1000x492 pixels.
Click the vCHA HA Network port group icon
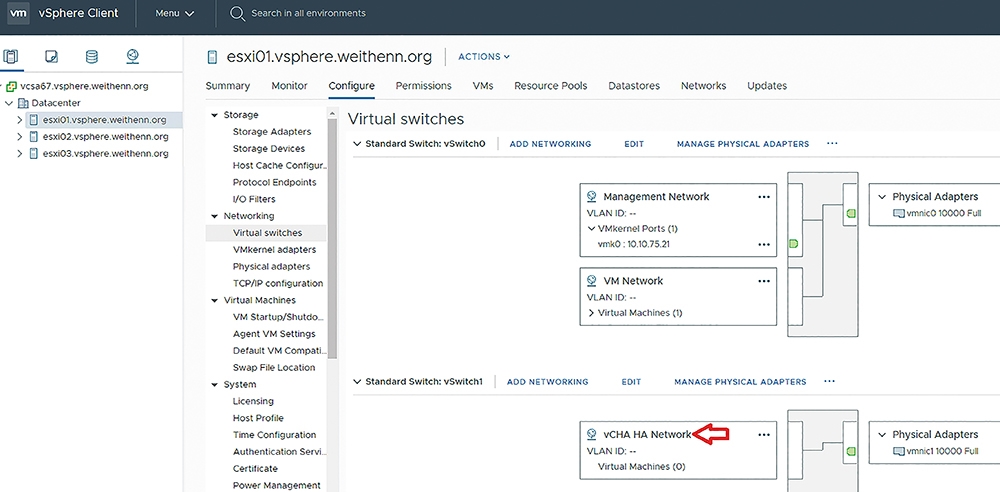pyautogui.click(x=591, y=435)
